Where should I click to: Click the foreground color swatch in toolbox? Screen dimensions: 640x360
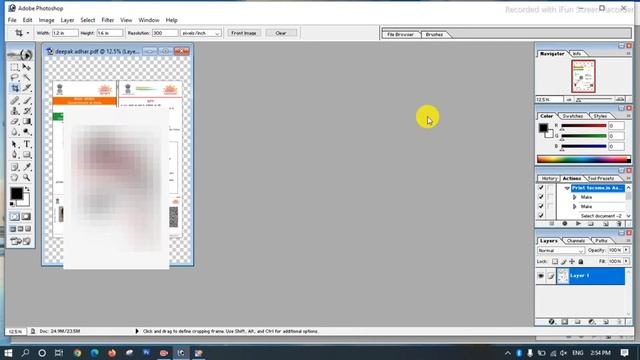click(16, 193)
